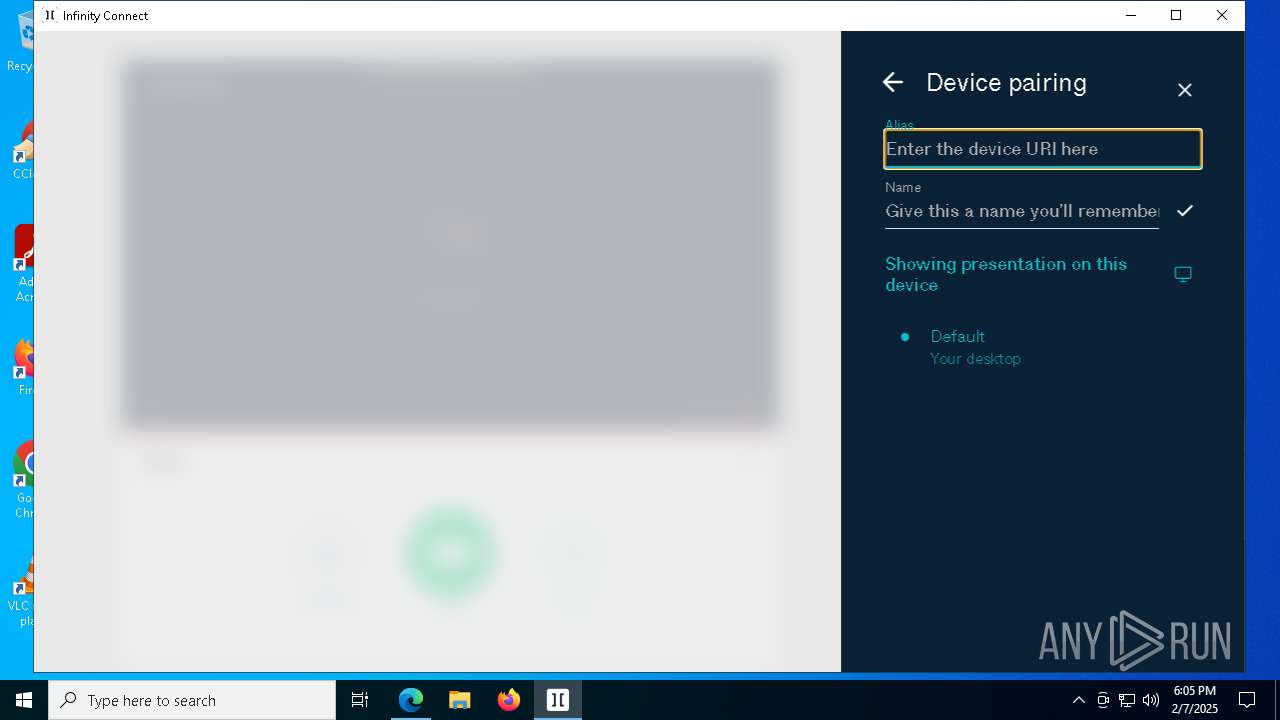Image resolution: width=1280 pixels, height=720 pixels.
Task: Close the Device pairing panel
Action: (x=1185, y=90)
